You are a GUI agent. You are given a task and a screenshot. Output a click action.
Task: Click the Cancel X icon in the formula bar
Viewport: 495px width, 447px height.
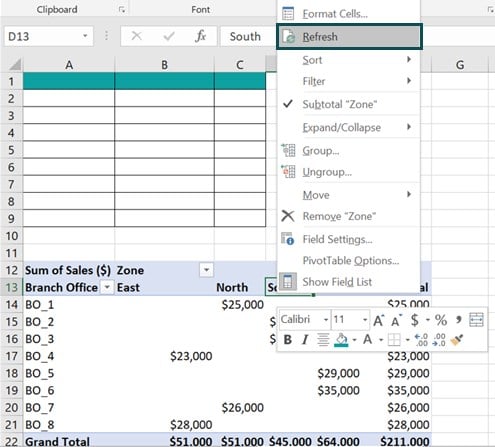pyautogui.click(x=136, y=36)
